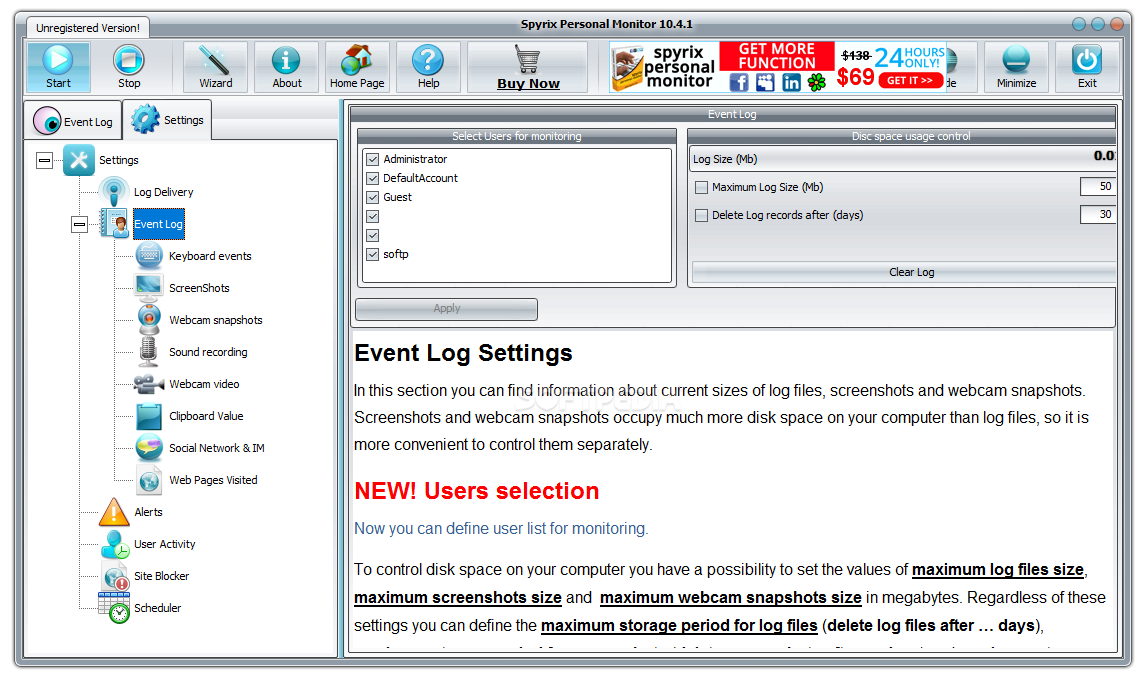Edit the maximum log size field showing 50
The image size is (1147, 678).
coord(1097,187)
